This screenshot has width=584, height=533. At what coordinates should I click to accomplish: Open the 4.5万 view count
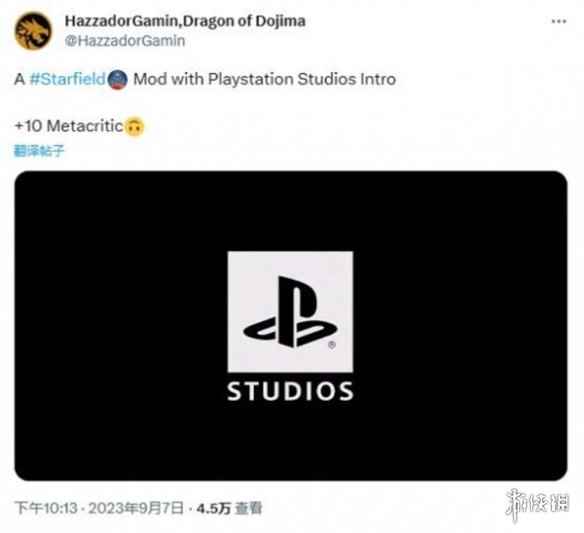click(214, 508)
